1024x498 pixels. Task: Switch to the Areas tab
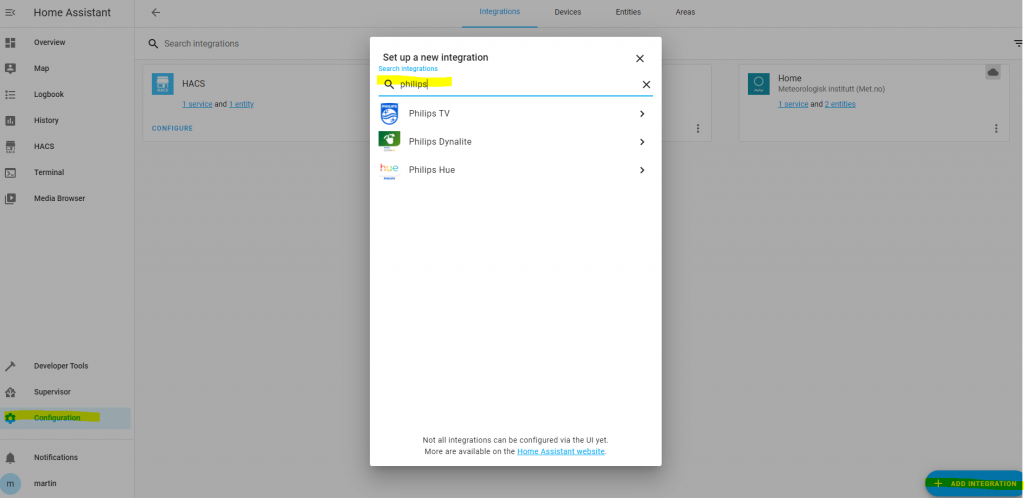point(685,12)
